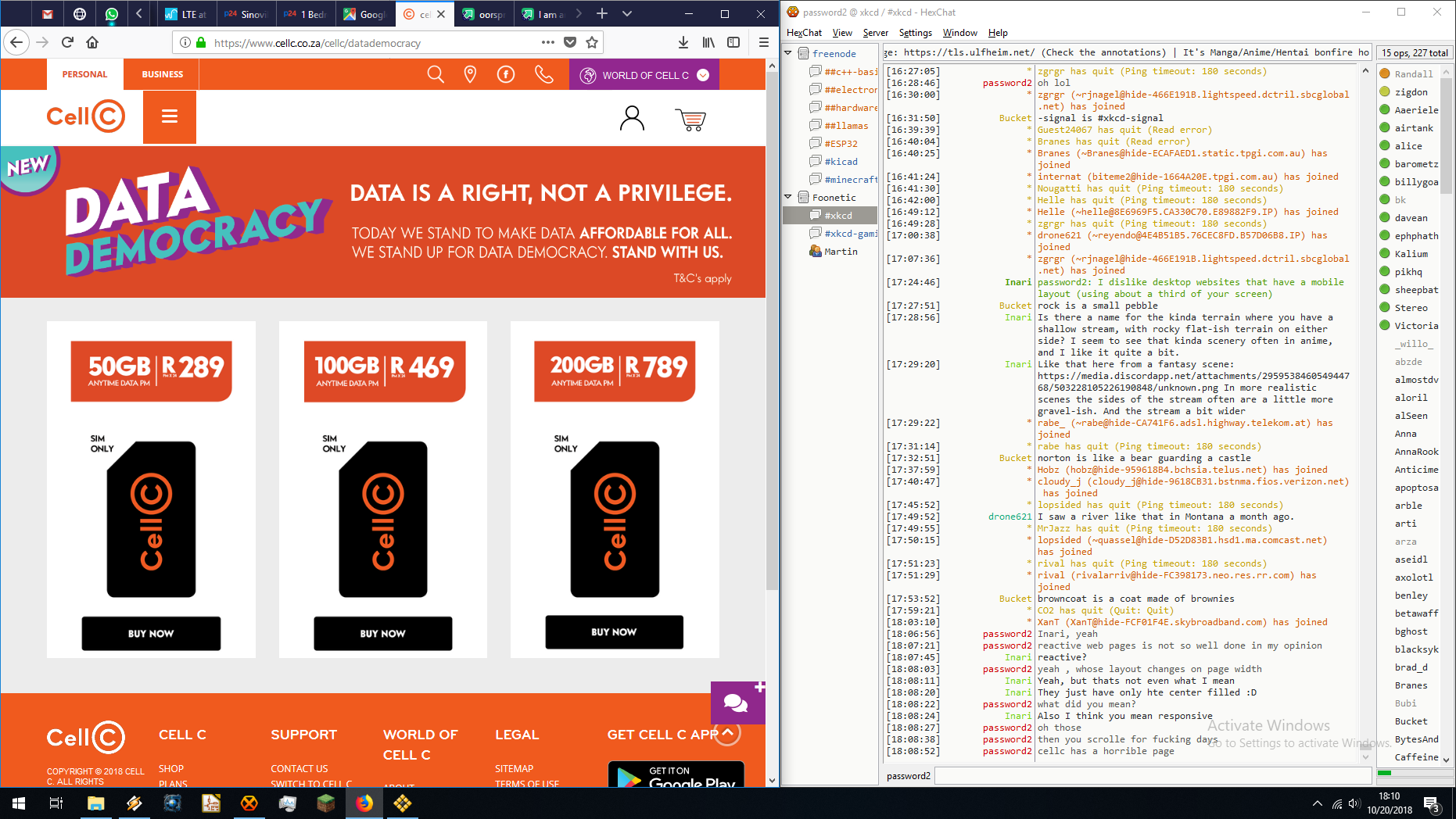Save the page to Pocket
The height and width of the screenshot is (819, 1456).
click(x=570, y=42)
